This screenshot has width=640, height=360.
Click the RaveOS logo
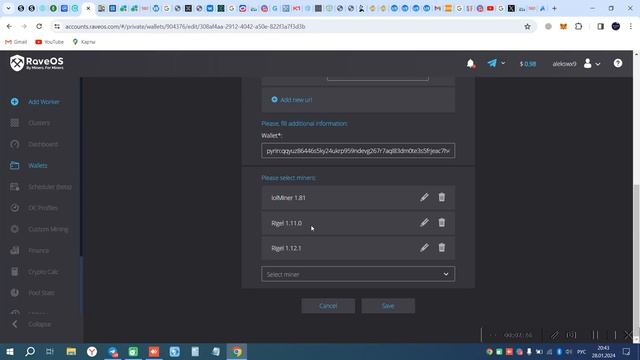37,63
